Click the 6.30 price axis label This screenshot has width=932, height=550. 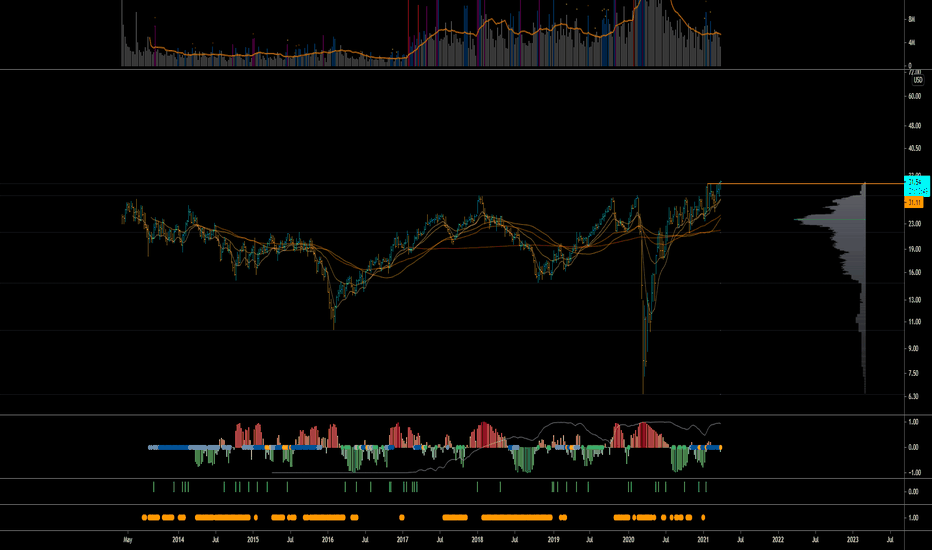coord(914,396)
